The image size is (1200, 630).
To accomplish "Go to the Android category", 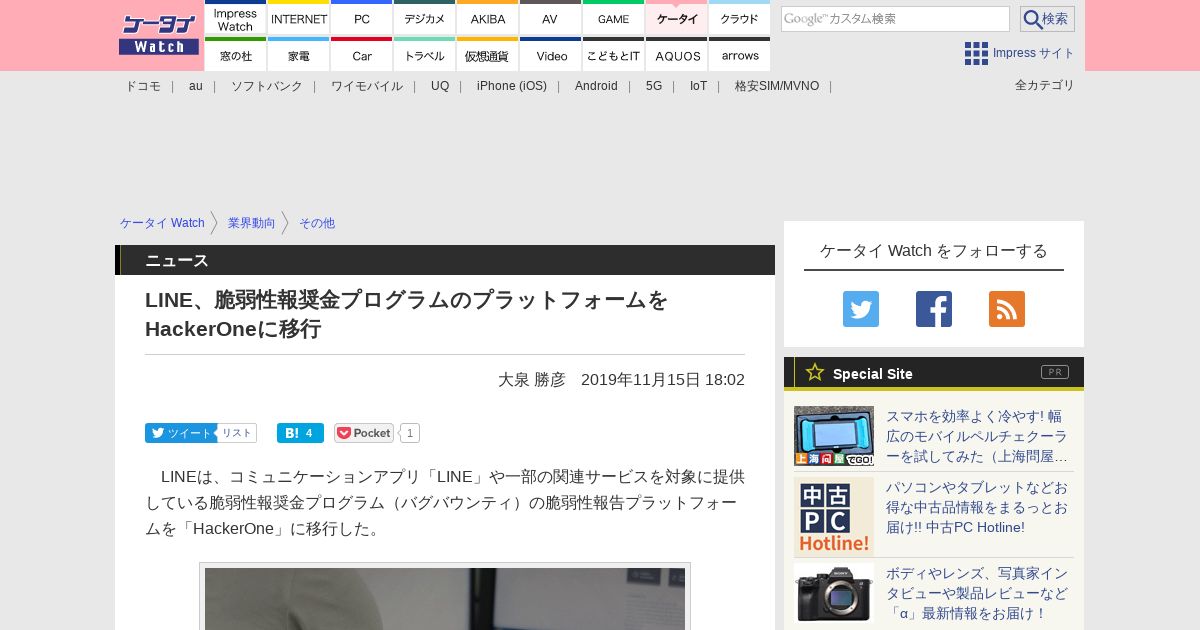I will point(596,86).
